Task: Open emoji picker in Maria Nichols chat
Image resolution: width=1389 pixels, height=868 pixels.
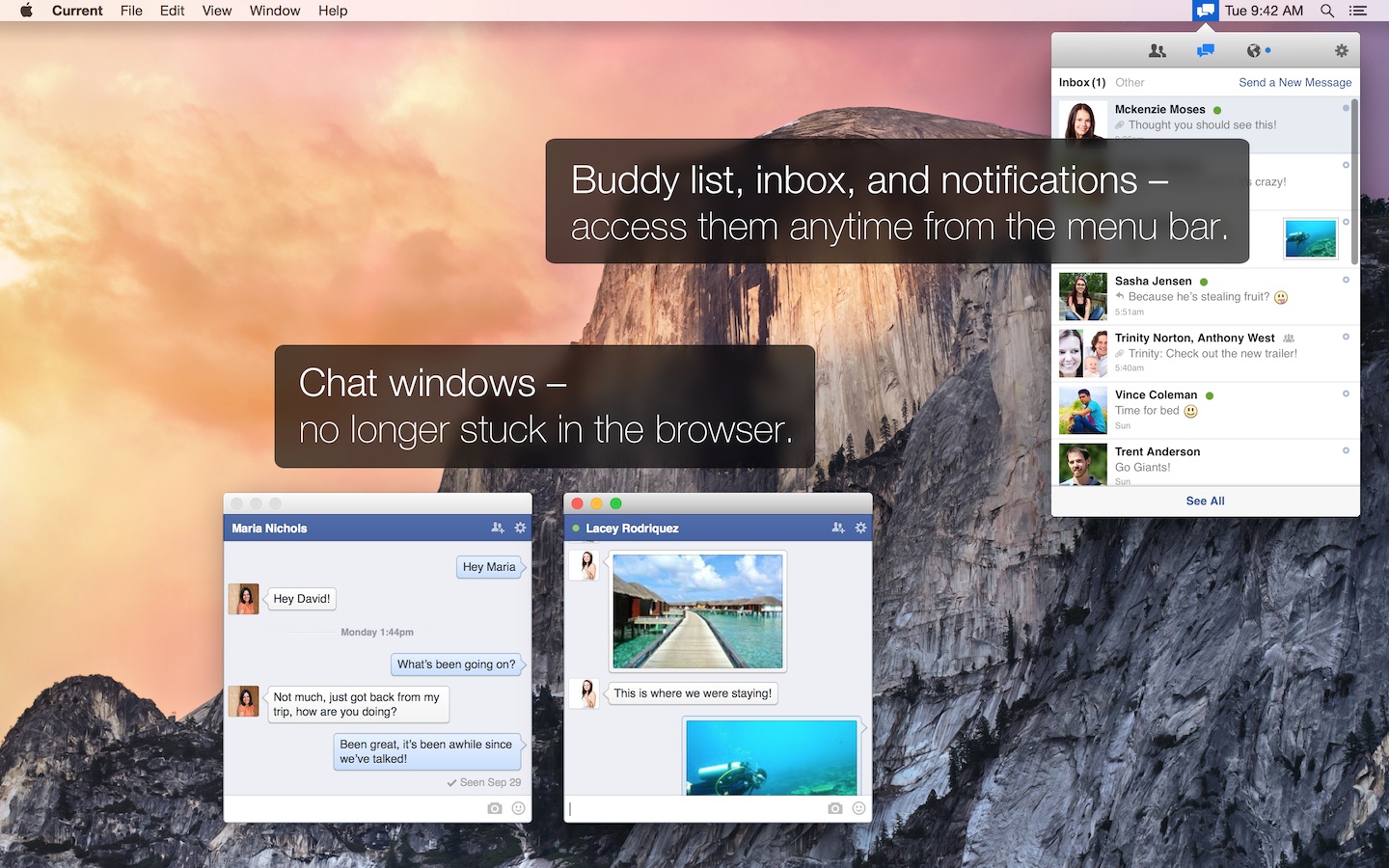Action: pyautogui.click(x=518, y=808)
